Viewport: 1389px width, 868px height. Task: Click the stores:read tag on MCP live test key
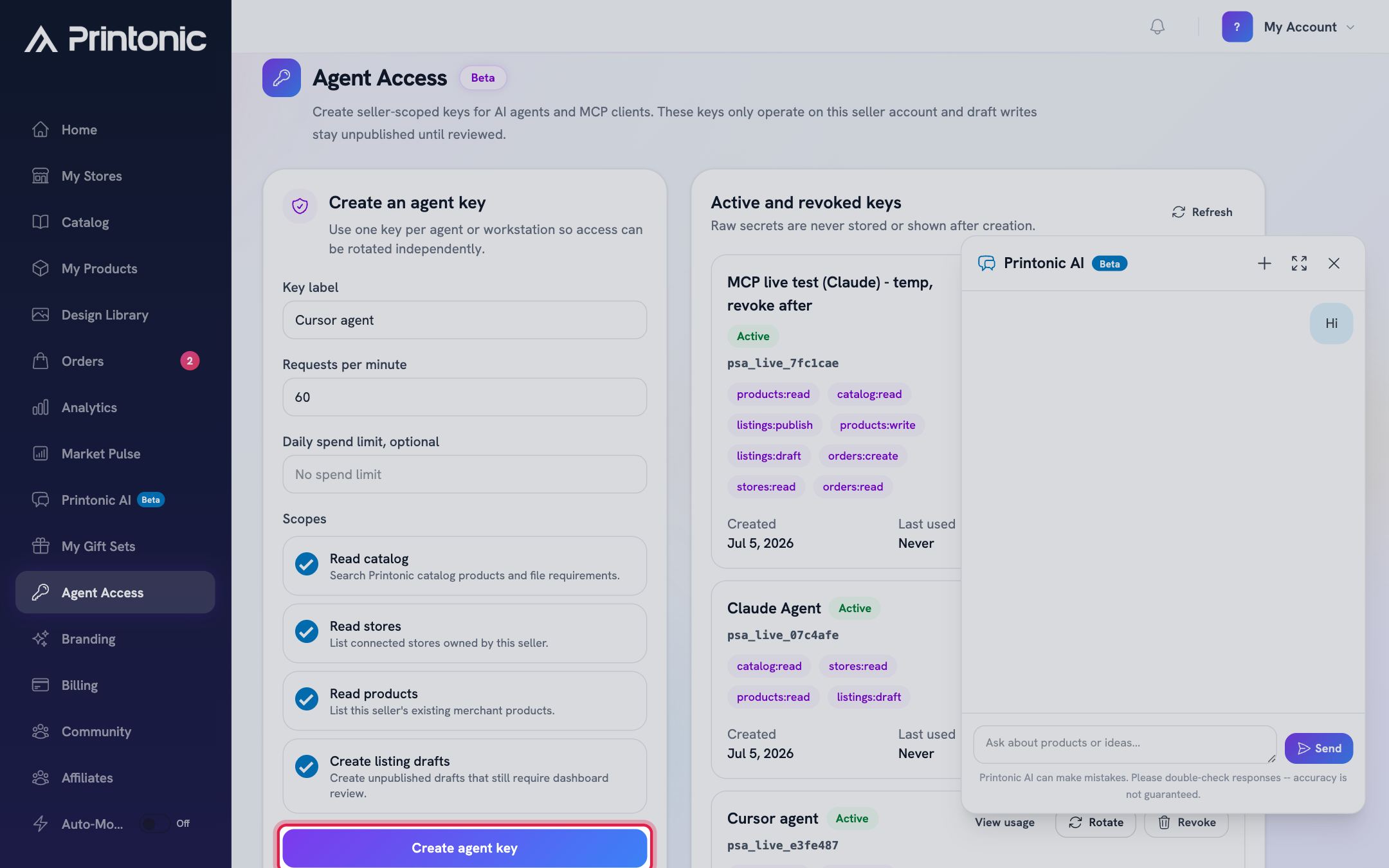click(766, 487)
